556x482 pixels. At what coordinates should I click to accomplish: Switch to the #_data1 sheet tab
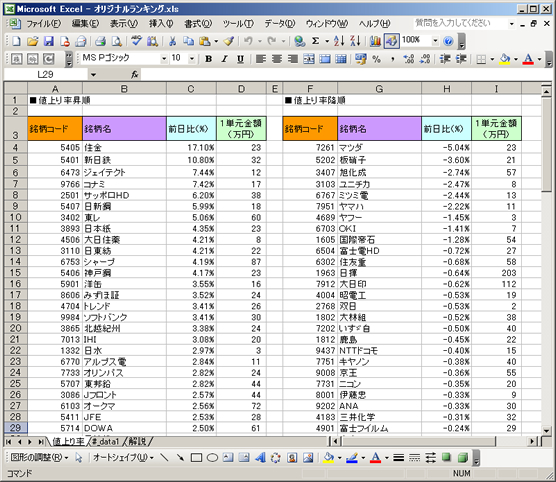(x=105, y=442)
